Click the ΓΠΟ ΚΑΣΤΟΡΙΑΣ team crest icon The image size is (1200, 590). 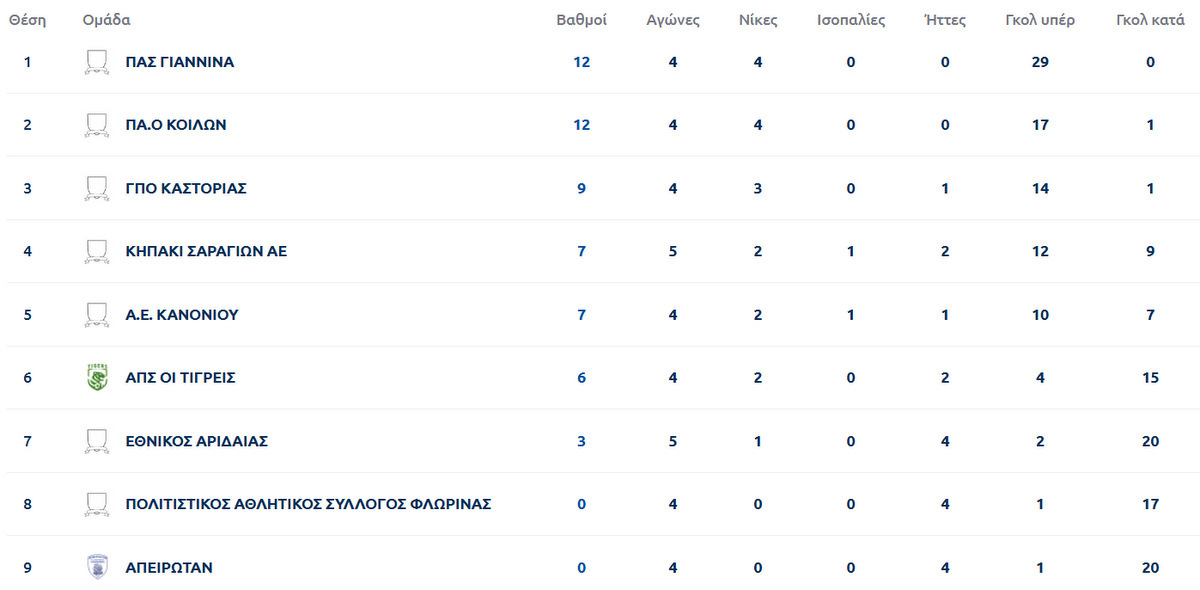click(x=97, y=188)
